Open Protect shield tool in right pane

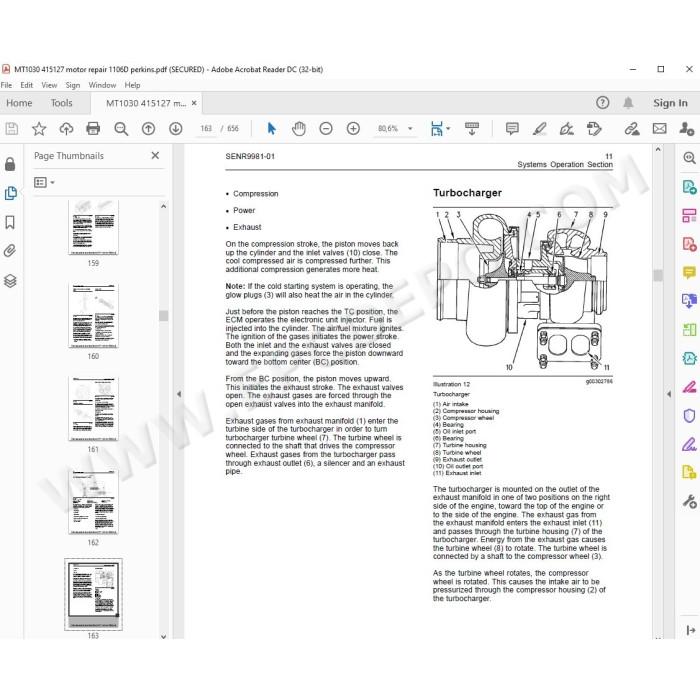pyautogui.click(x=689, y=416)
